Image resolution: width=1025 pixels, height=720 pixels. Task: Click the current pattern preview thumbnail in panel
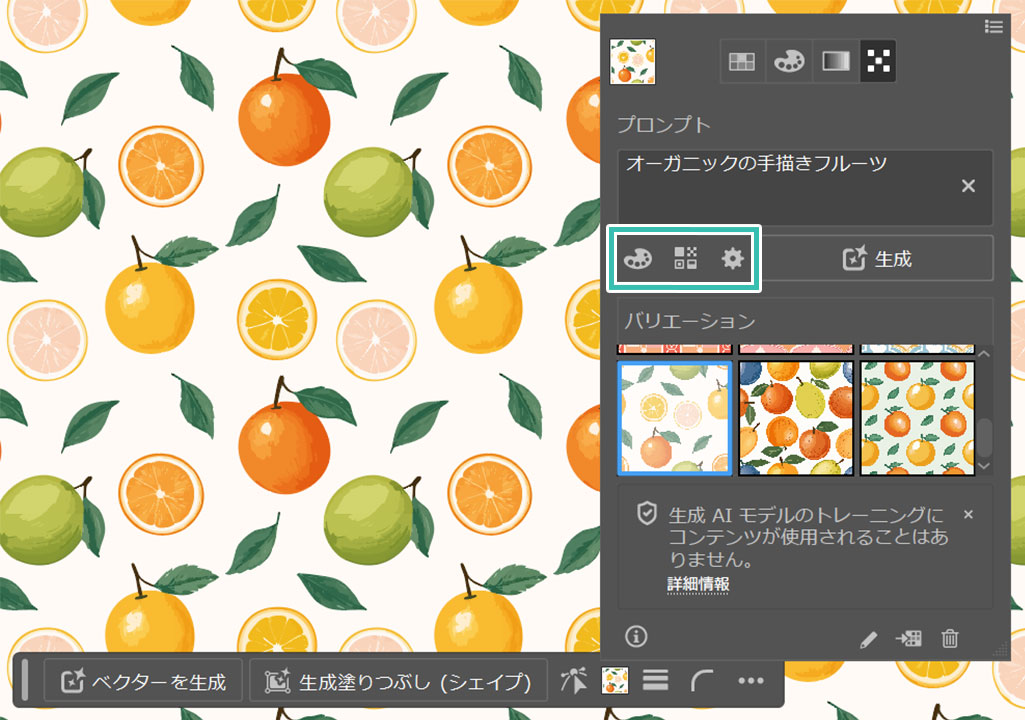633,62
